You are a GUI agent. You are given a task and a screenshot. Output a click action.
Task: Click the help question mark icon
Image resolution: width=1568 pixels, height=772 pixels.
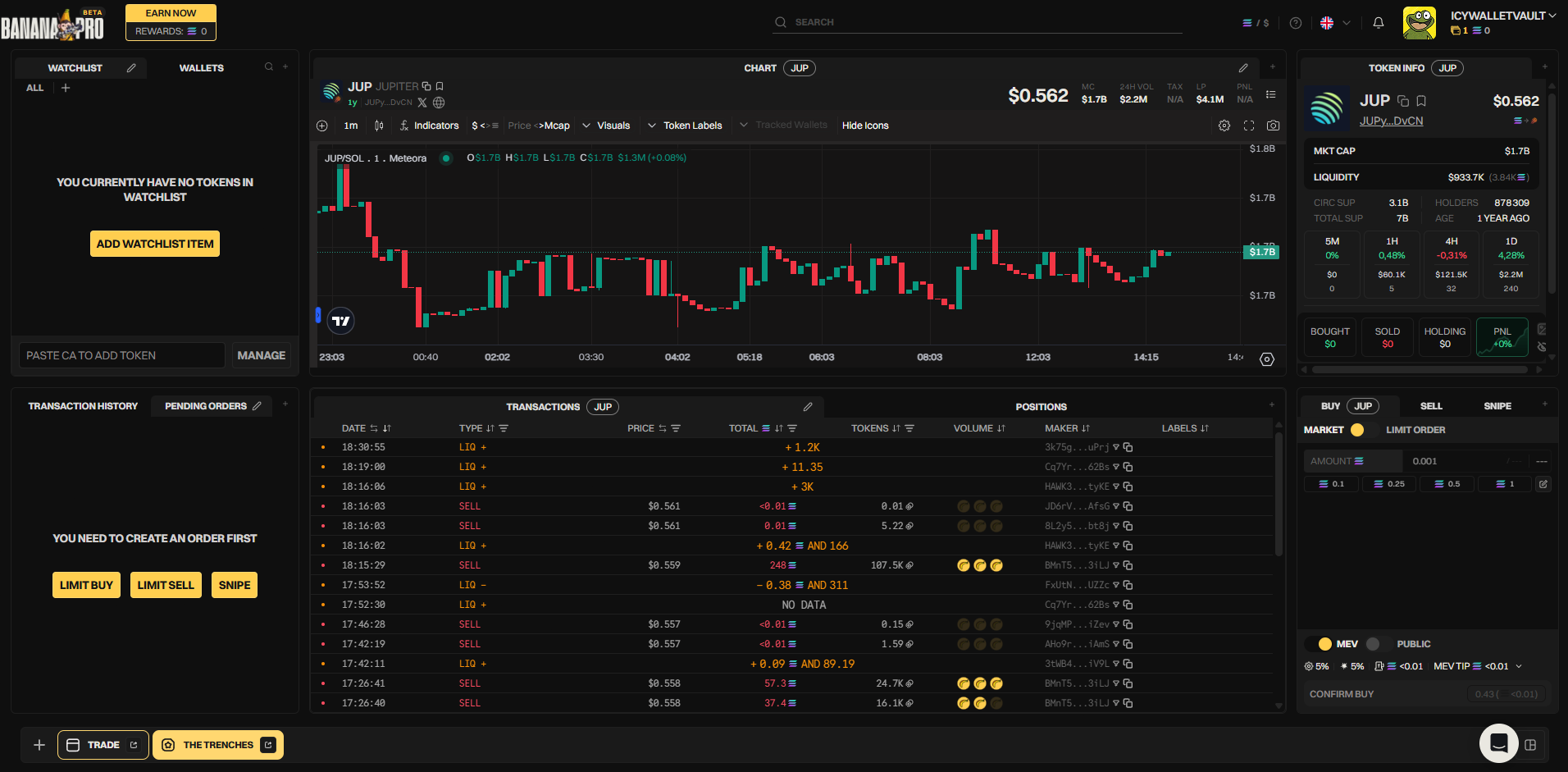(x=1296, y=23)
